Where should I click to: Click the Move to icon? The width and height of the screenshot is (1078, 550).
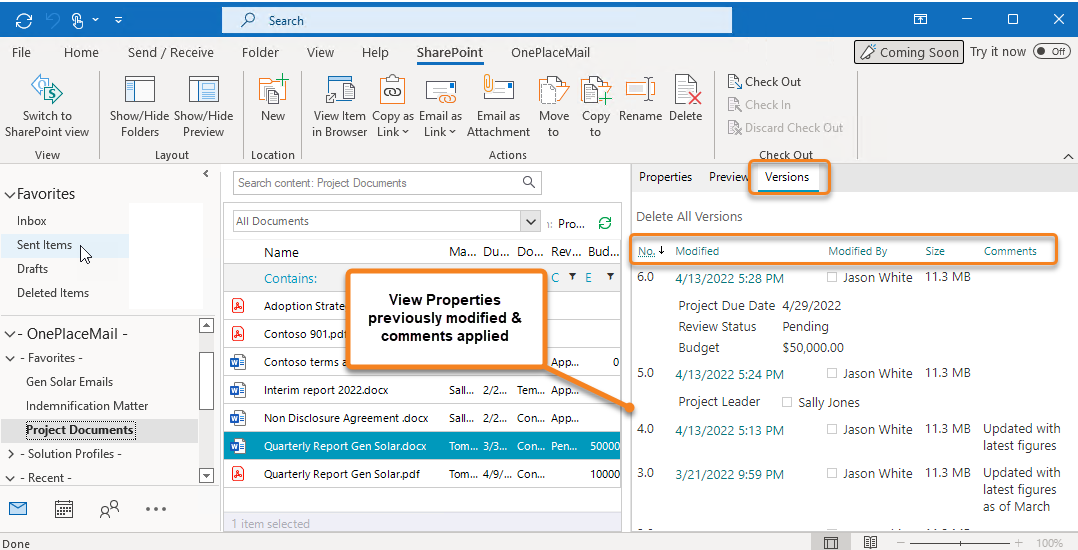(553, 89)
